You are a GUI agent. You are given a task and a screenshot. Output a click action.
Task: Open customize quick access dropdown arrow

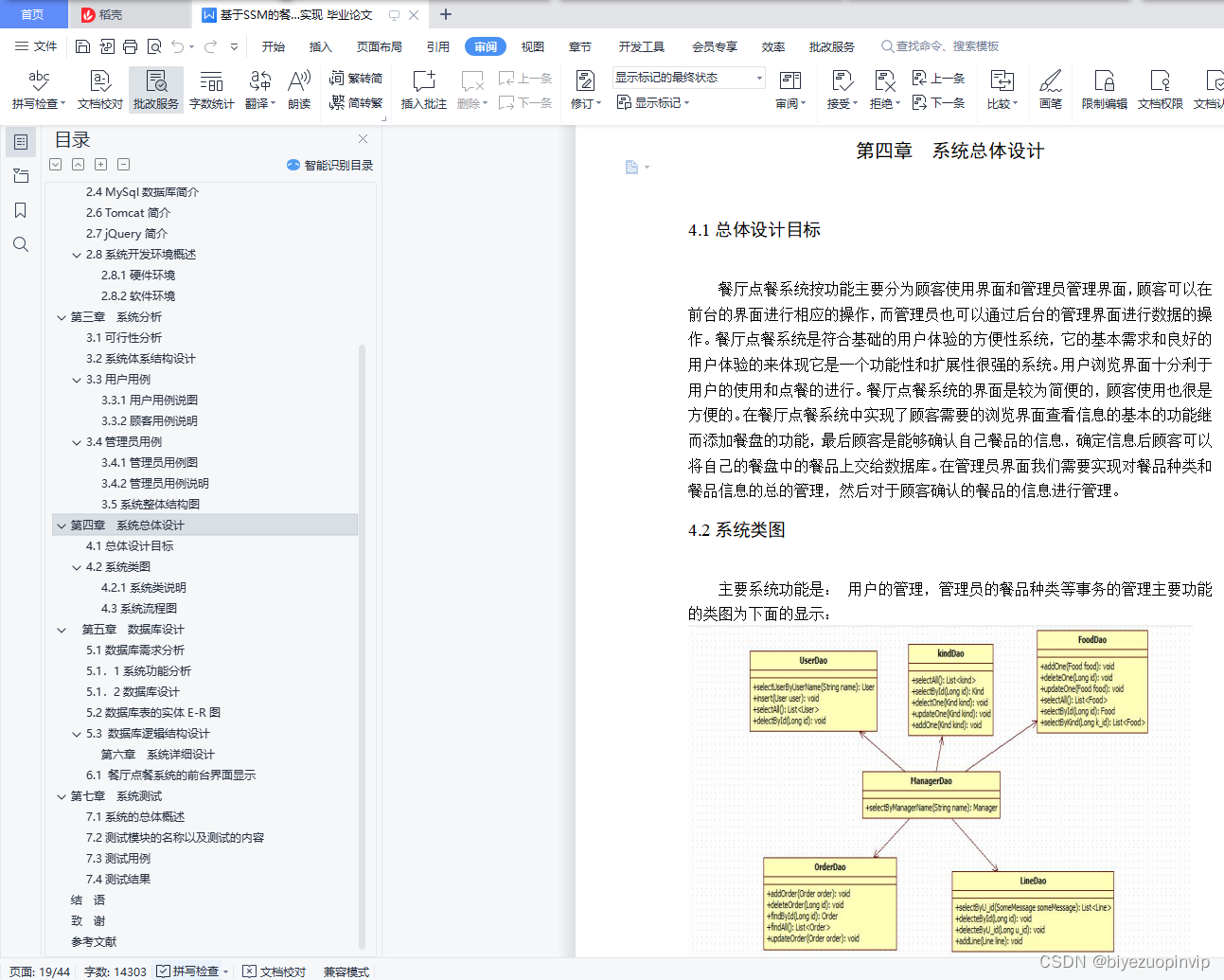pos(234,46)
